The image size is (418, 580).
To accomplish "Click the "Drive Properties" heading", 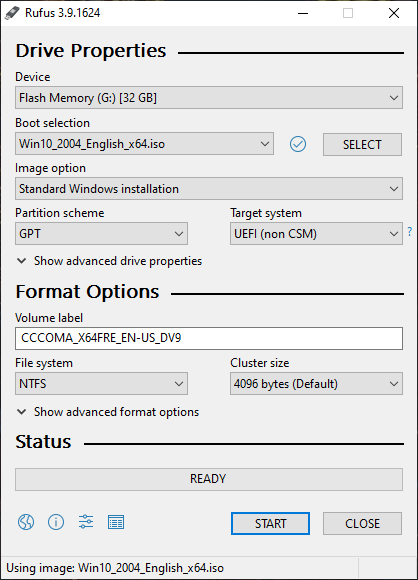I will (x=91, y=51).
